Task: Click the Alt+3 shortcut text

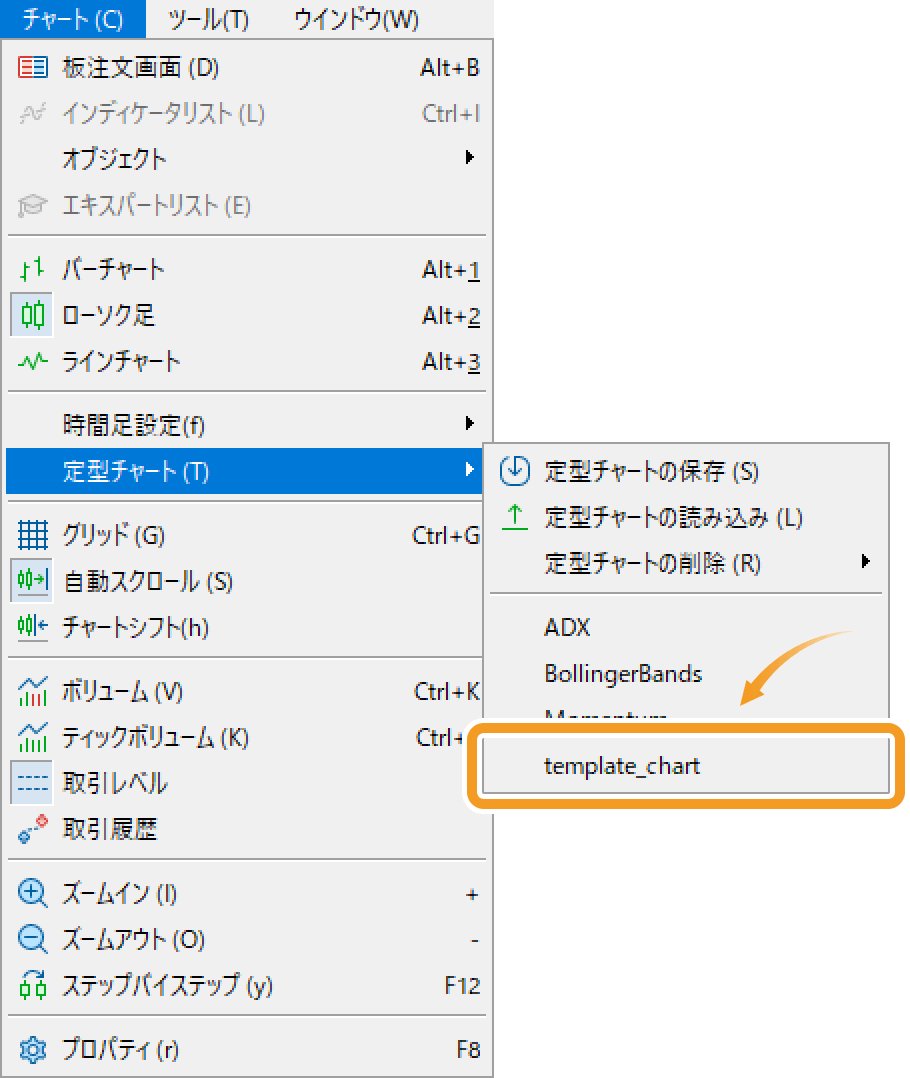Action: (451, 361)
